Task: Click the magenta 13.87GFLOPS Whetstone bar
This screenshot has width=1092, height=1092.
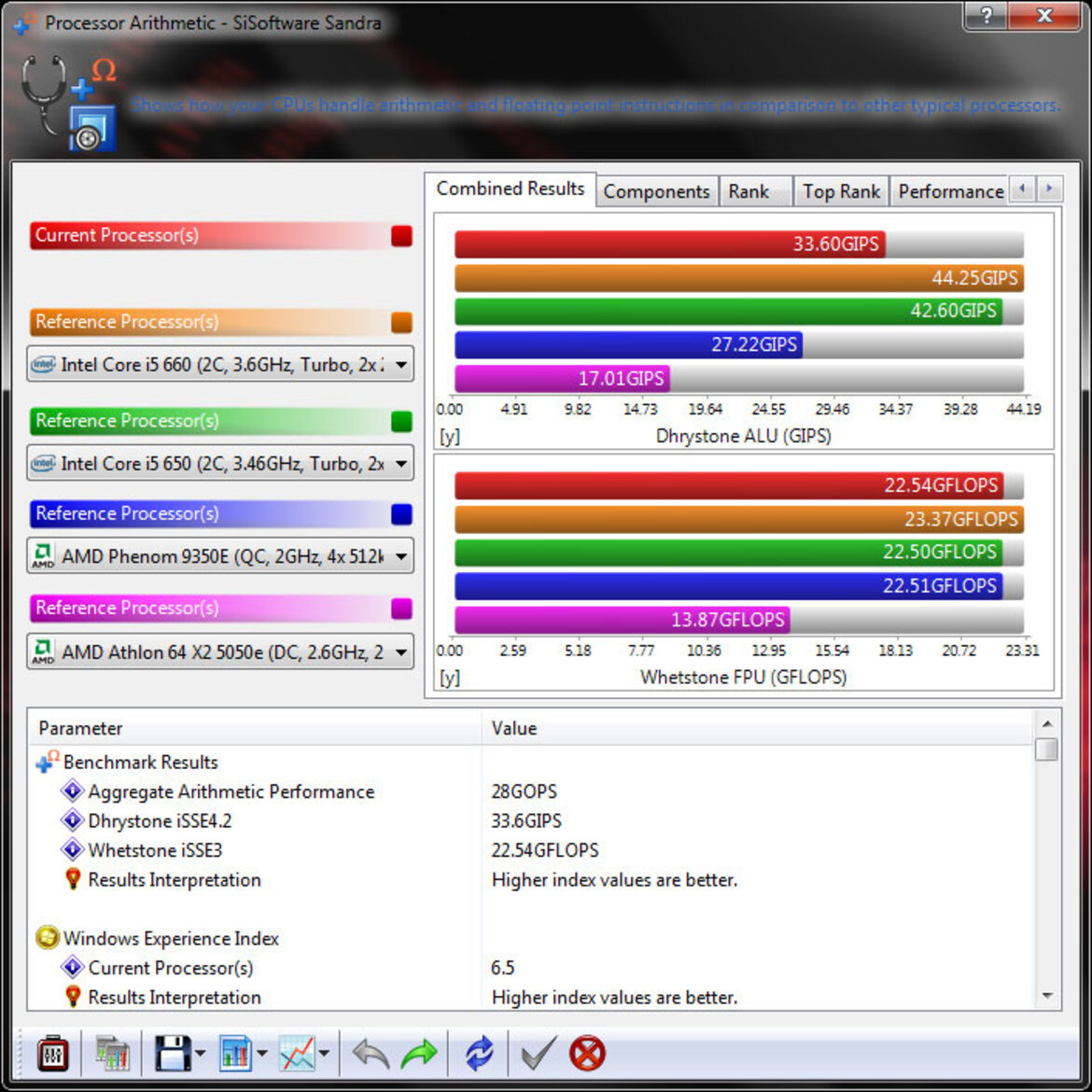Action: (622, 619)
